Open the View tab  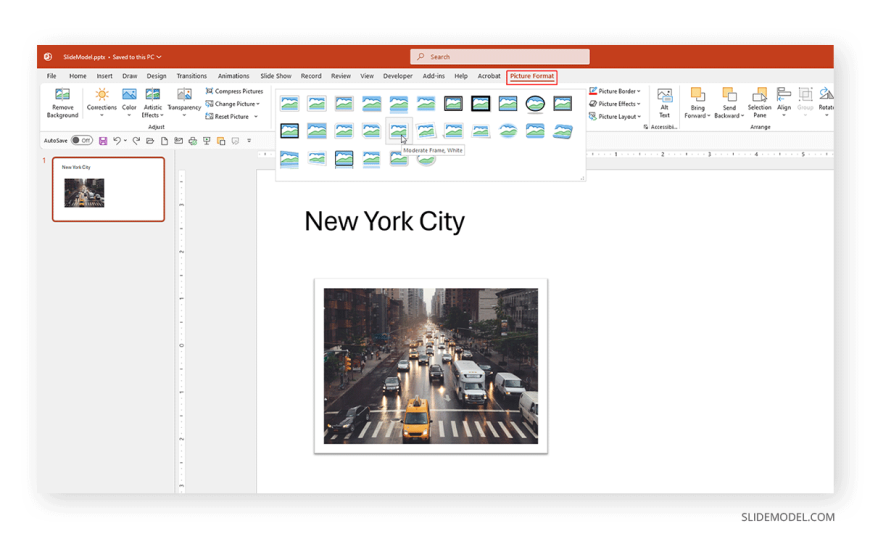click(x=367, y=76)
